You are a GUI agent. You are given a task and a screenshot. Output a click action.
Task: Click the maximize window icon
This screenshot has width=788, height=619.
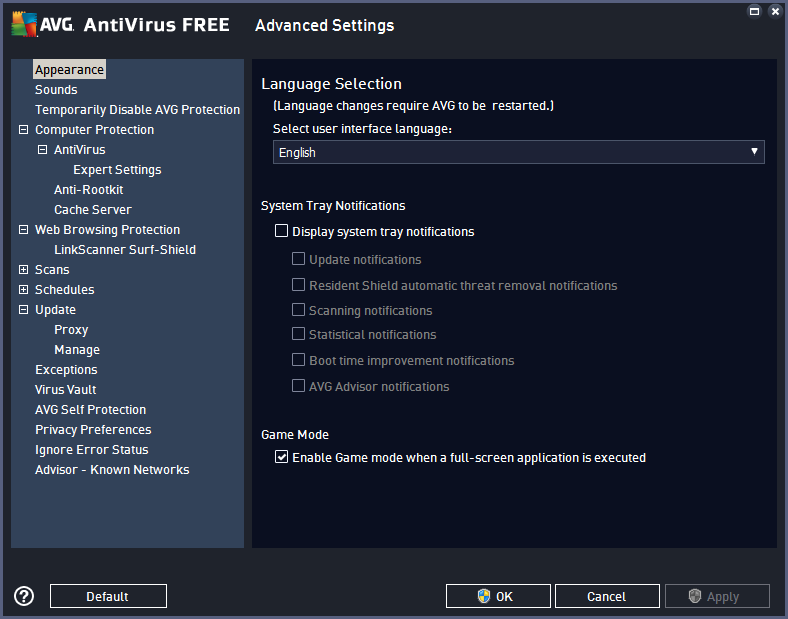pos(754,11)
